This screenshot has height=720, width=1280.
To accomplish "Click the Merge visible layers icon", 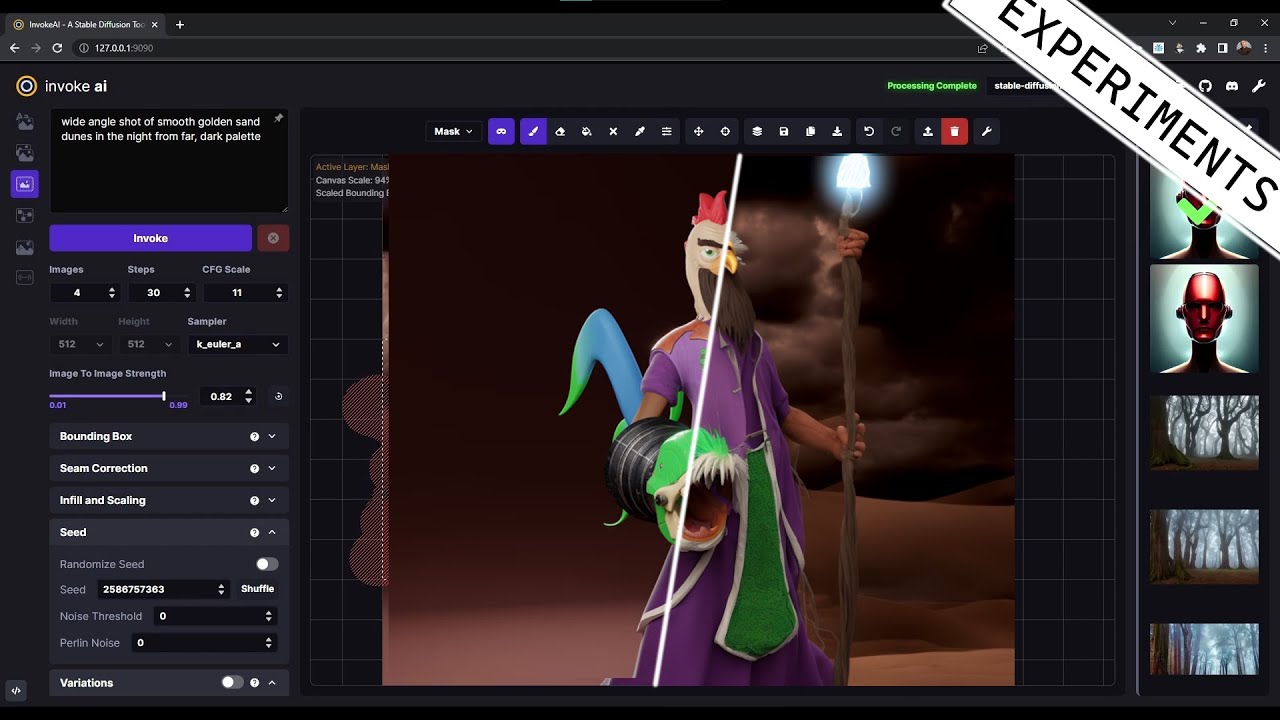I will 757,131.
